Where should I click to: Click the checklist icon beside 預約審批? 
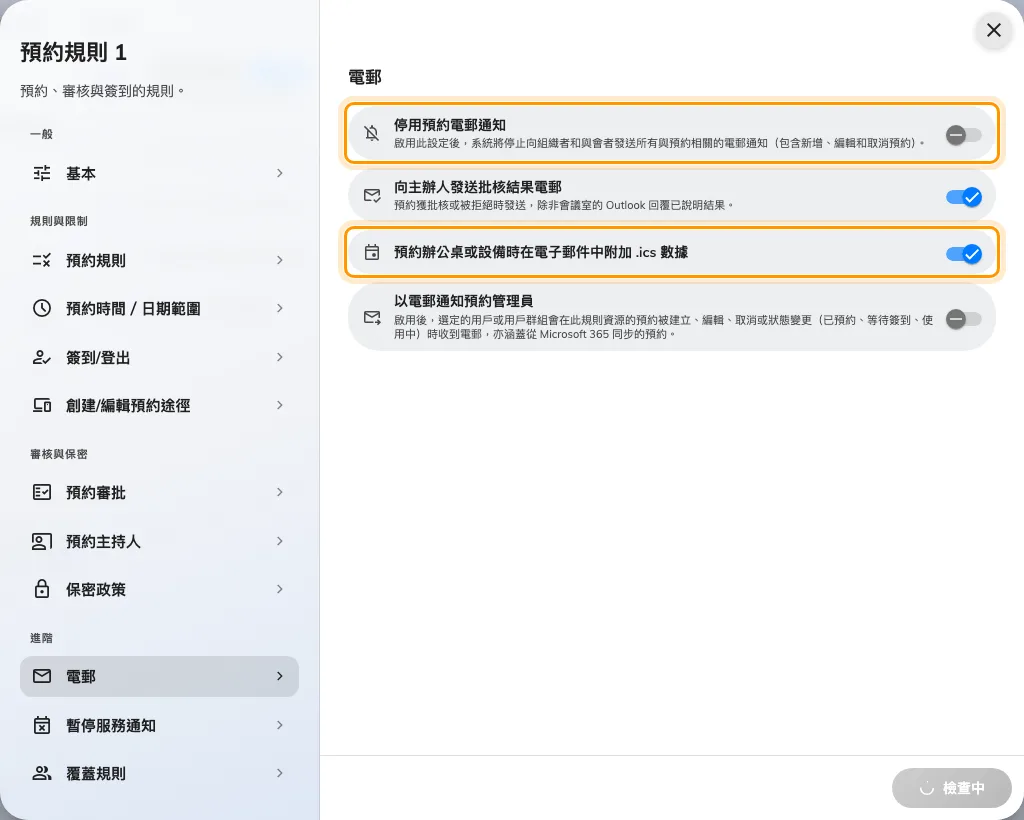42,492
